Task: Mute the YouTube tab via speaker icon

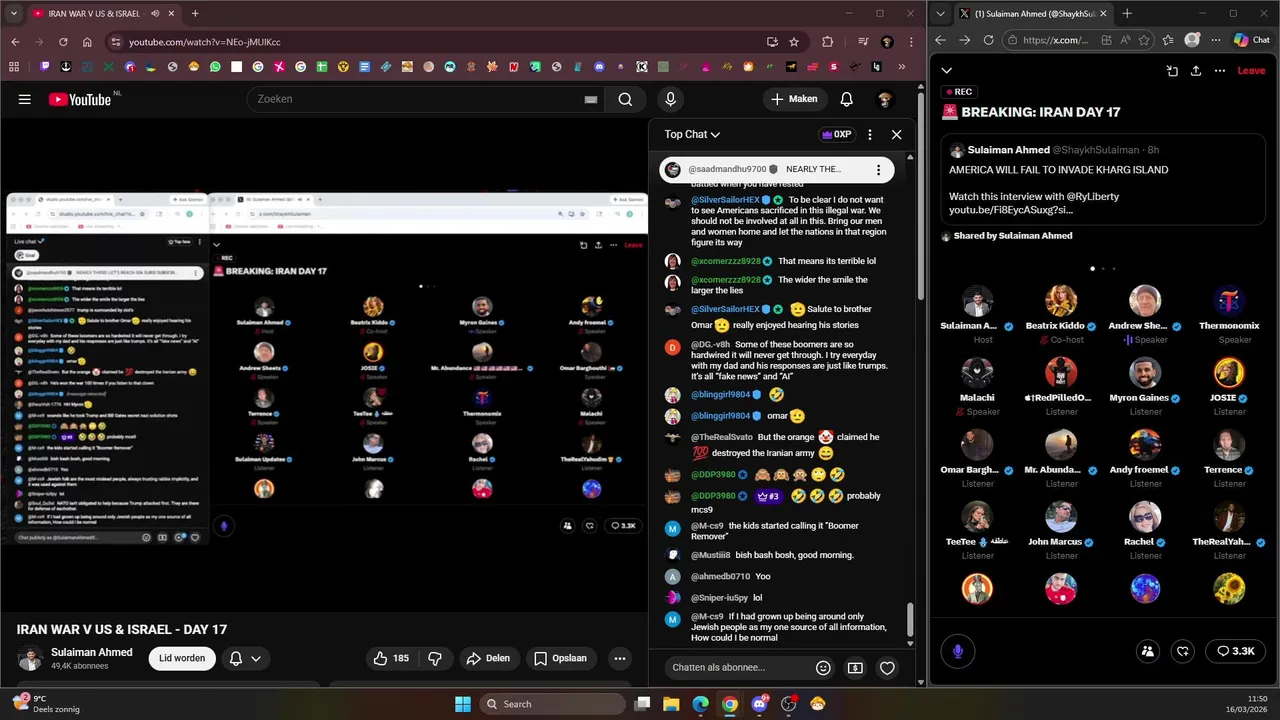Action: [156, 14]
